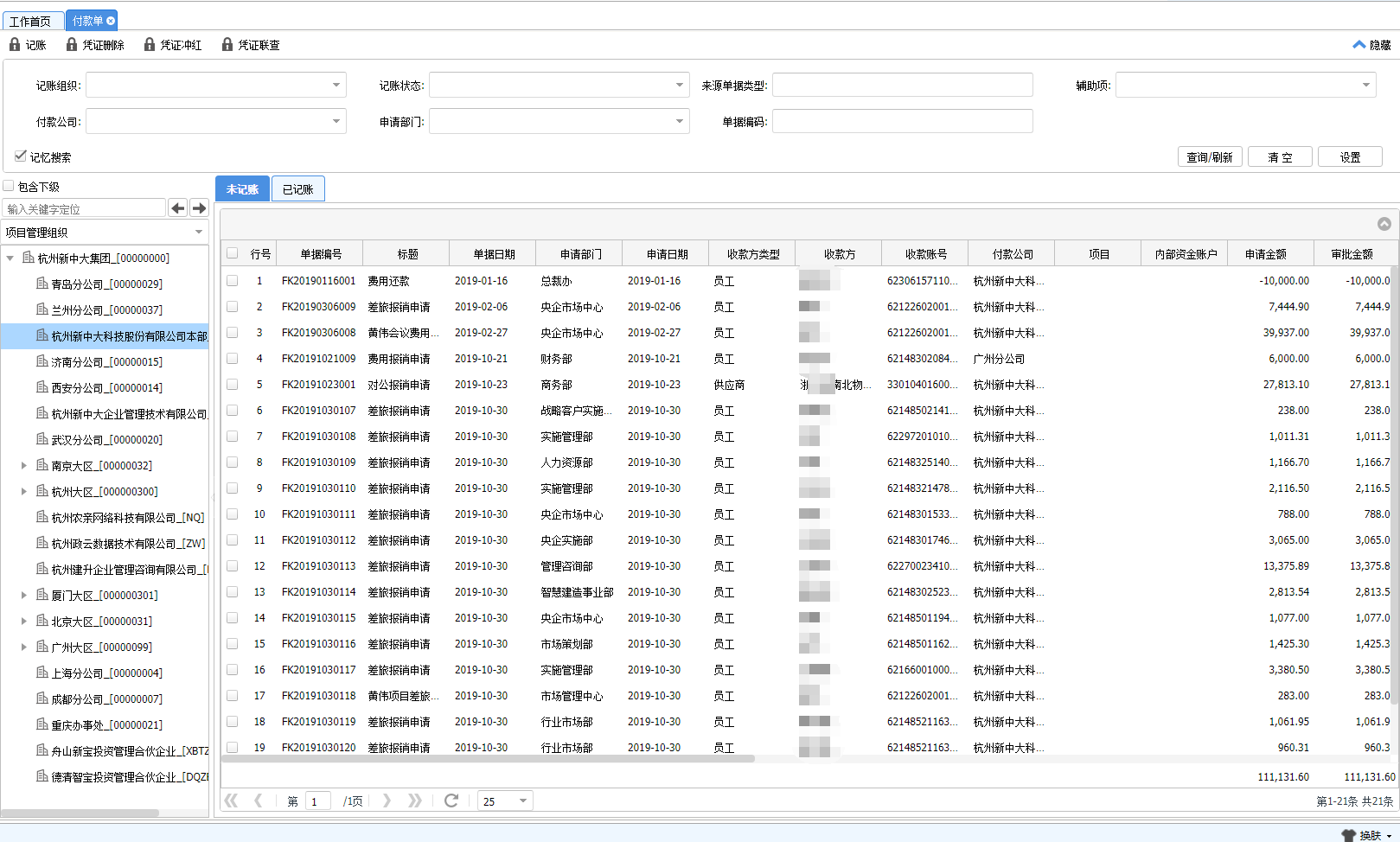Click the 单据编码 input field
This screenshot has height=842, width=1400.
click(x=903, y=121)
